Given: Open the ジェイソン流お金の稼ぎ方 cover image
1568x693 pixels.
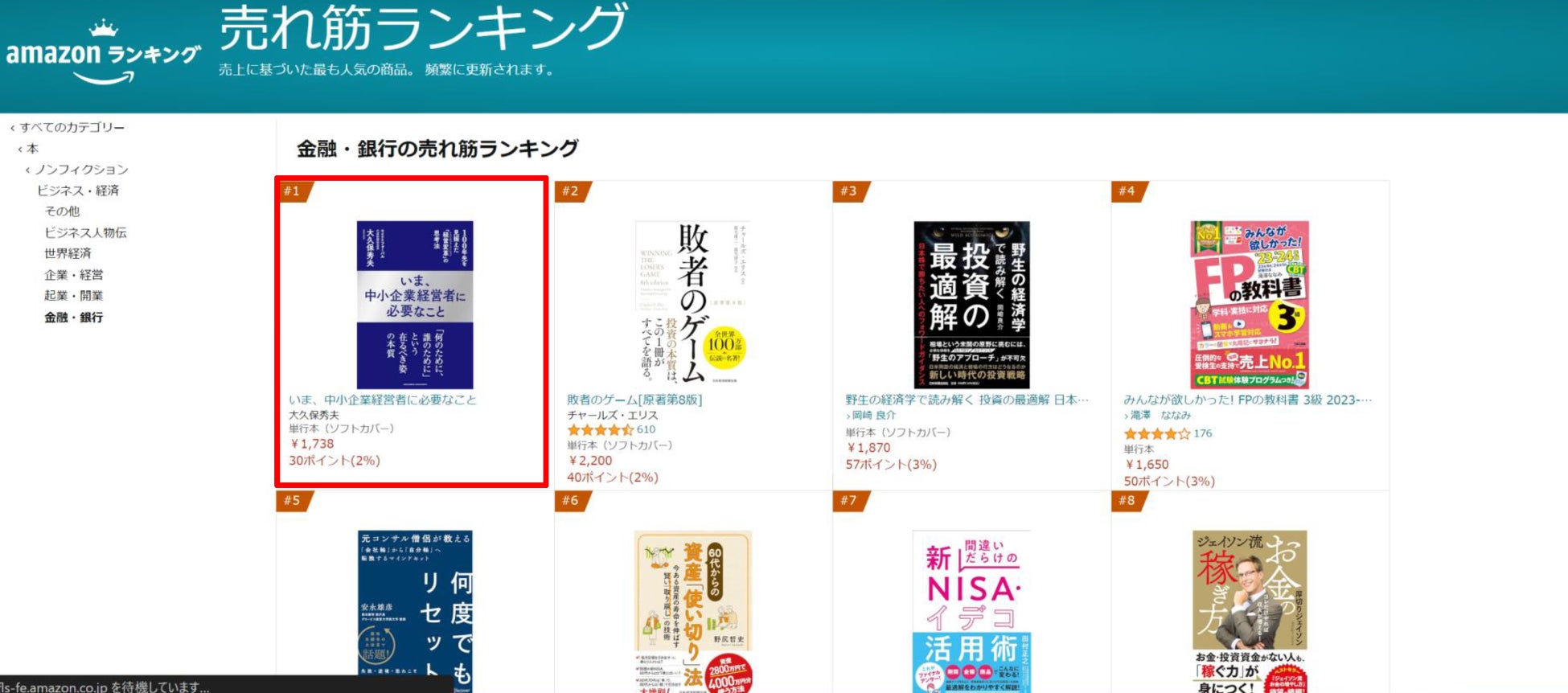Looking at the screenshot, I should pos(1250,611).
